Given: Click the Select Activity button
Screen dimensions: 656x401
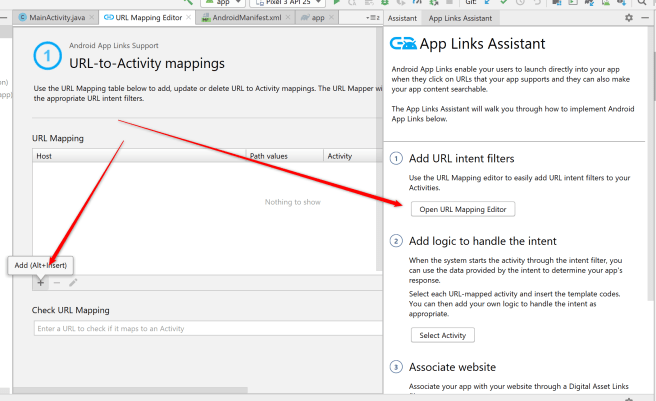Looking at the screenshot, I should coord(441,335).
